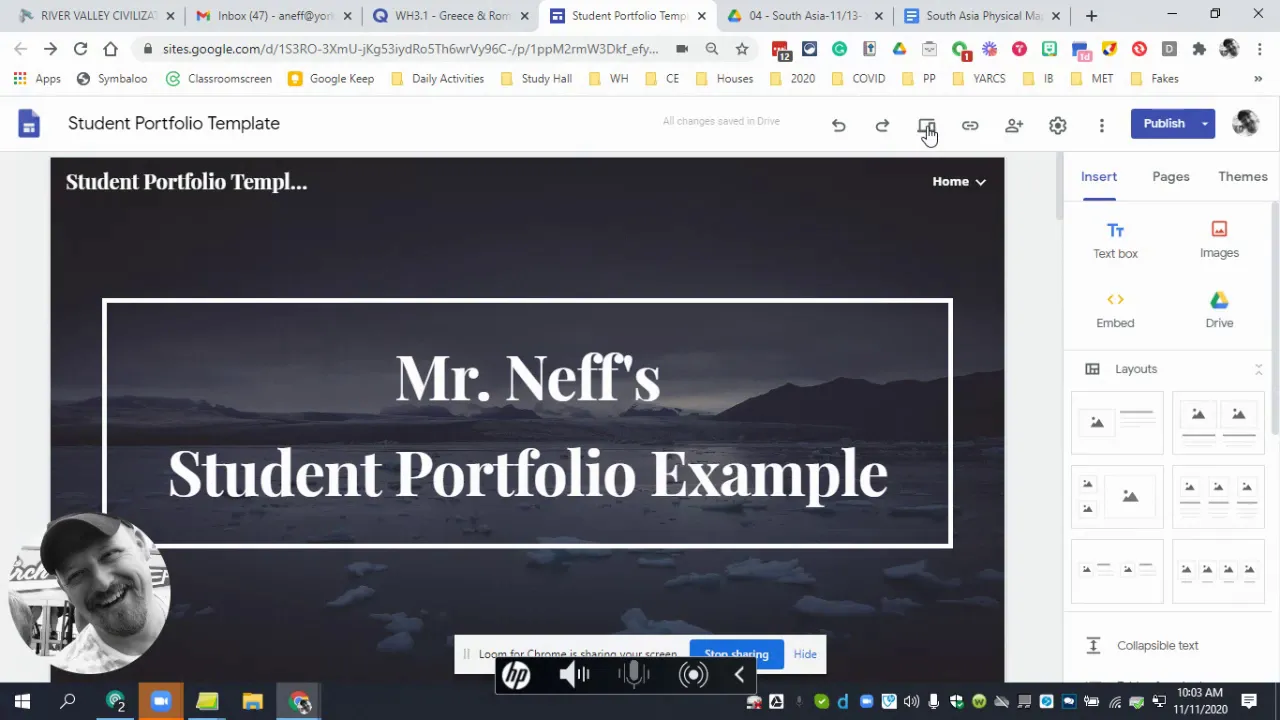Choose the two images with text layout

[1218, 422]
